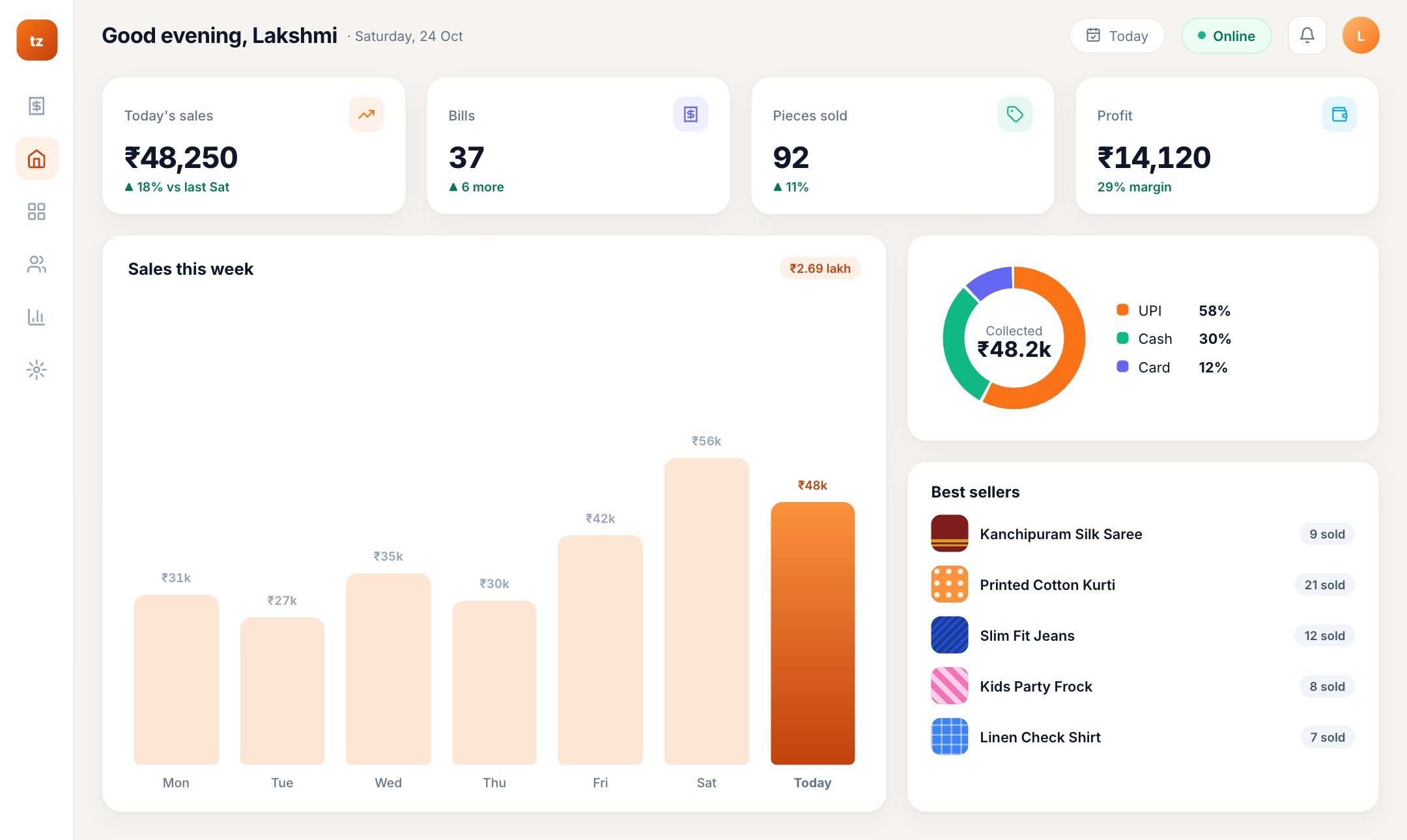Viewport: 1407px width, 840px height.
Task: Click the ₹48,250 sales value
Action: click(x=181, y=158)
